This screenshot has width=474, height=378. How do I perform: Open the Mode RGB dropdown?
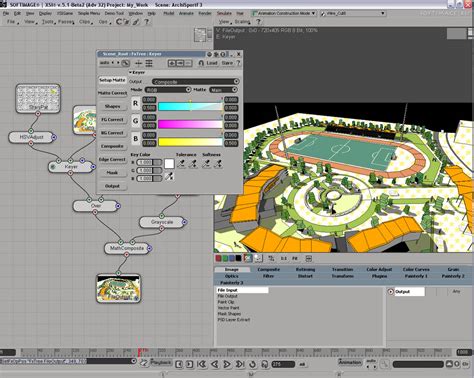click(168, 90)
